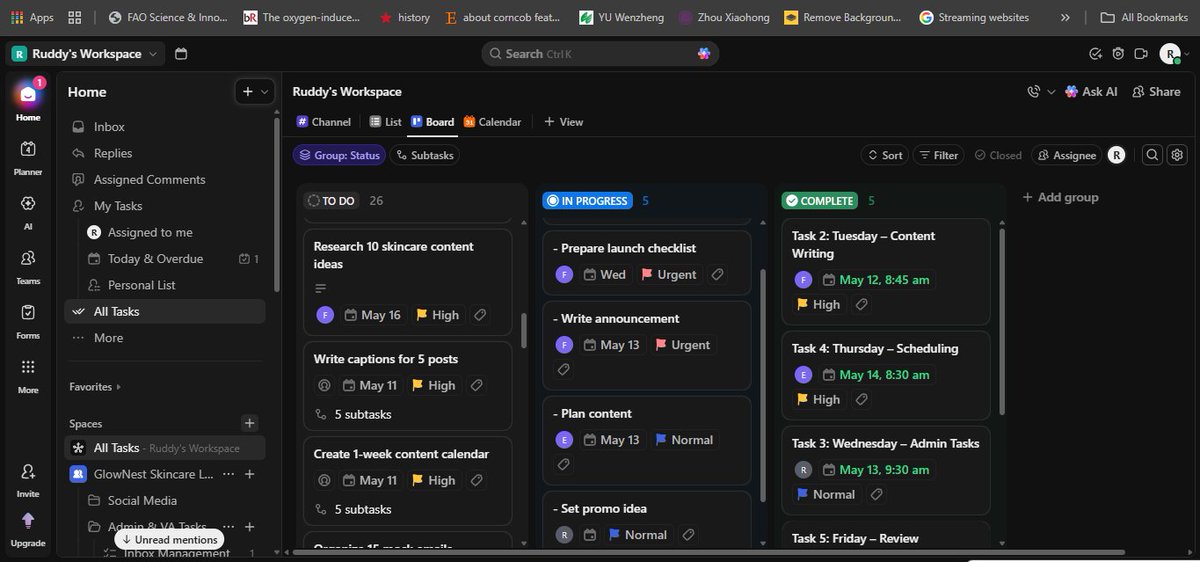
Task: Click tag icon on Prepare launch checklist card
Action: [x=717, y=274]
